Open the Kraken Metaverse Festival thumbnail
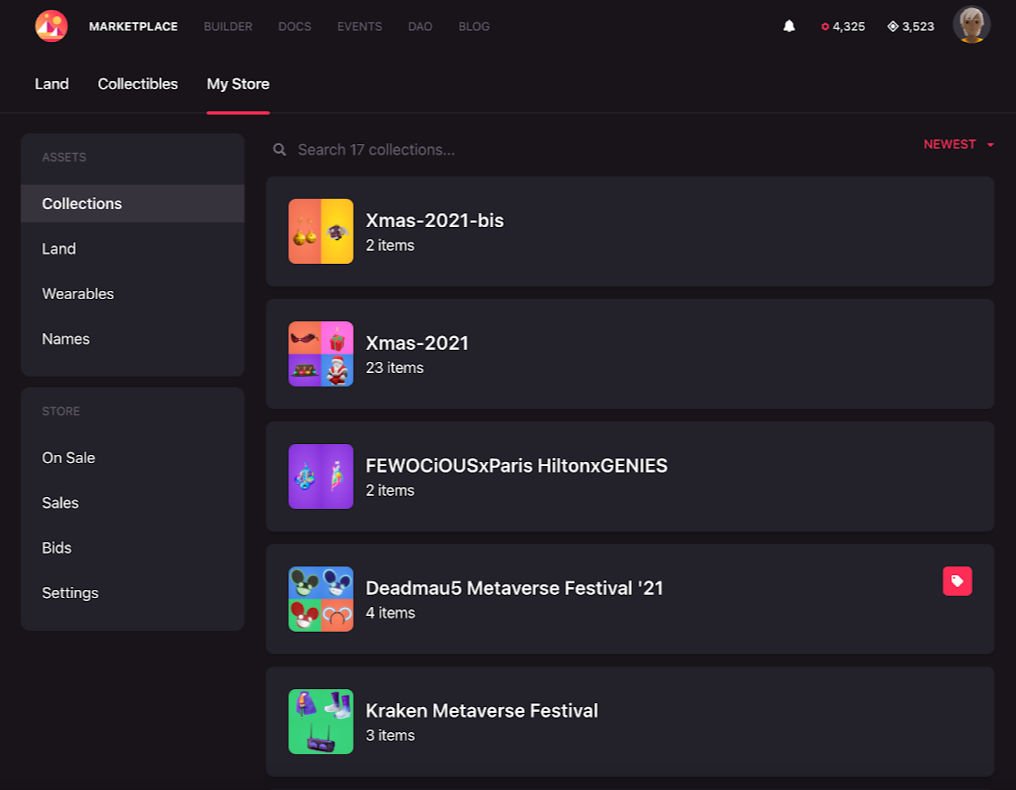 pos(321,721)
